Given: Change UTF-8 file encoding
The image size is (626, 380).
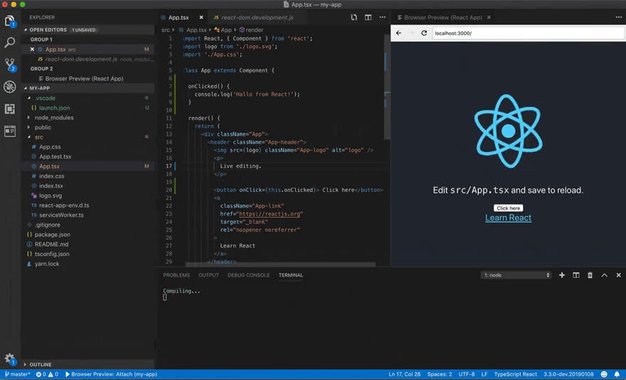Looking at the screenshot, I should coord(467,374).
